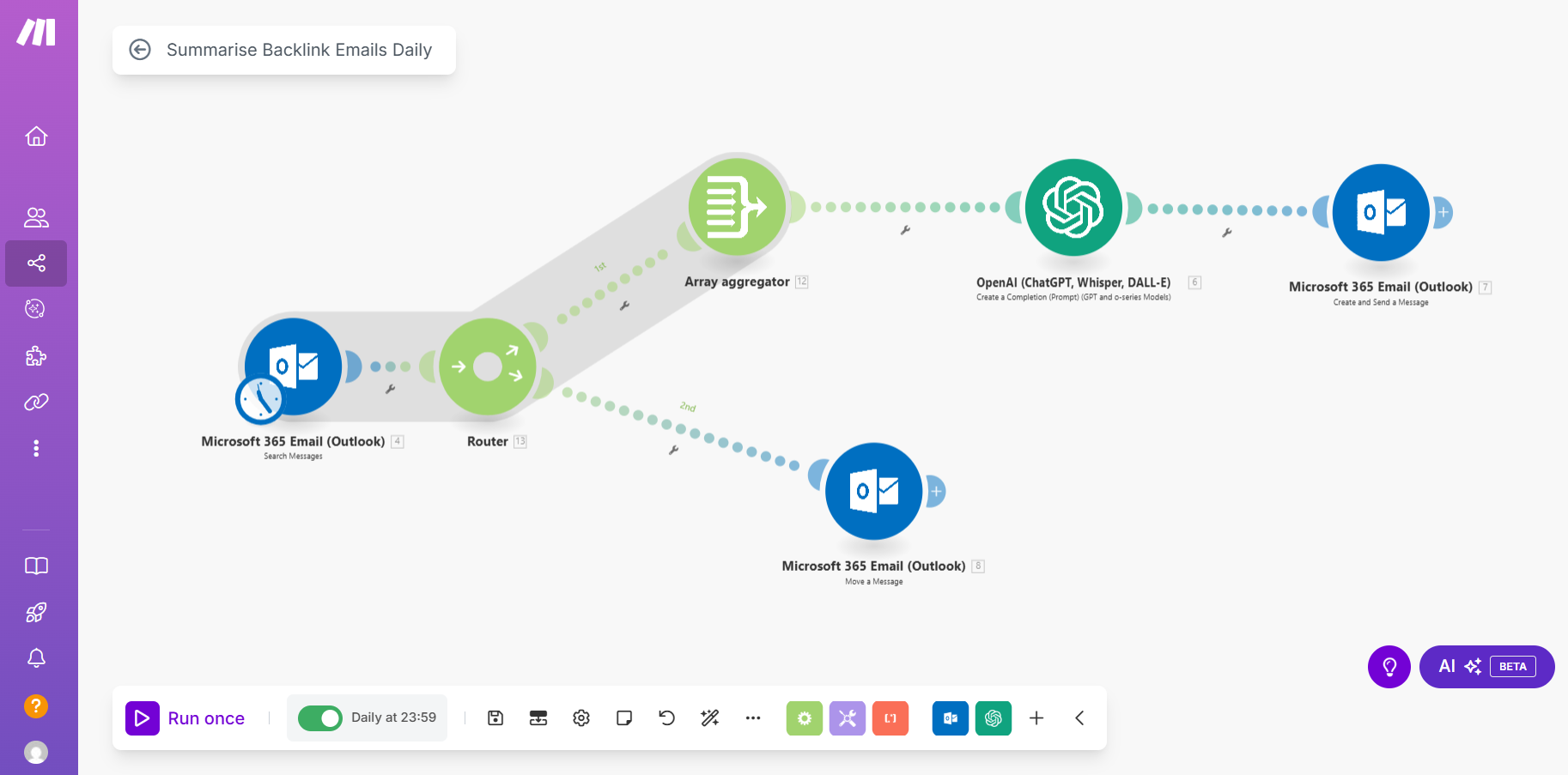Click the Router label text
Viewport: 1568px width, 775px height.
pyautogui.click(x=488, y=441)
